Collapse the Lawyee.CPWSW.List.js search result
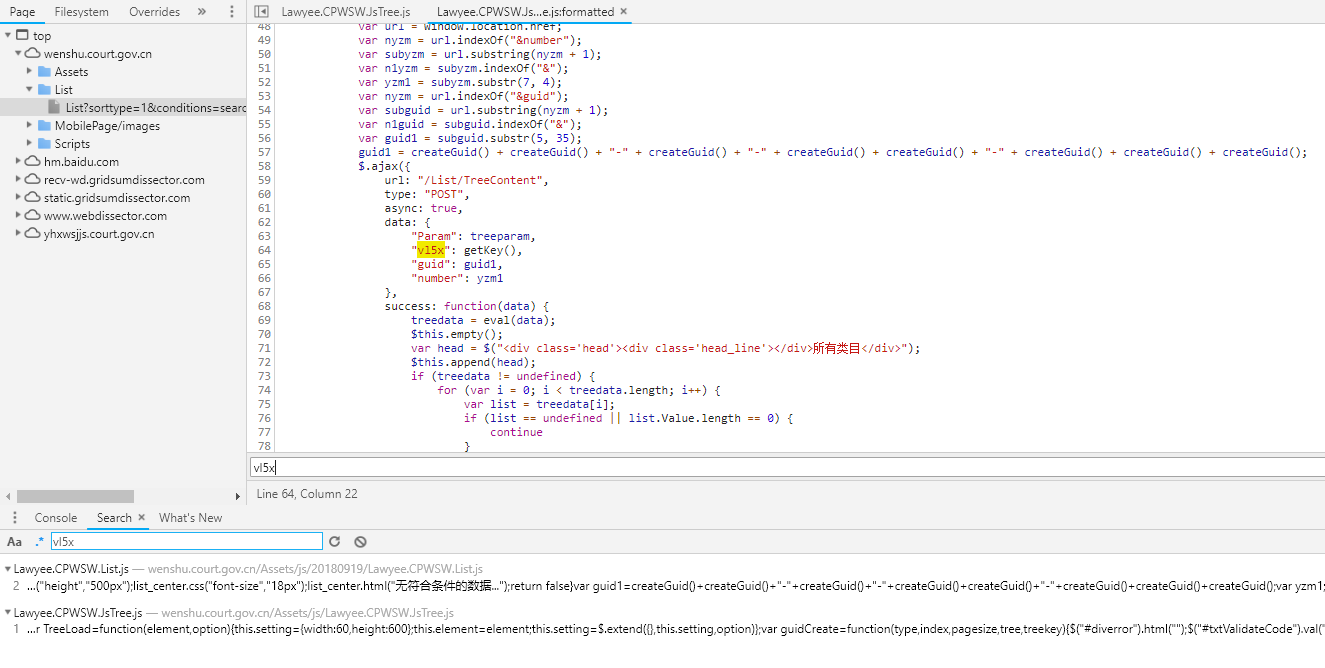The width and height of the screenshot is (1325, 668). pos(6,568)
